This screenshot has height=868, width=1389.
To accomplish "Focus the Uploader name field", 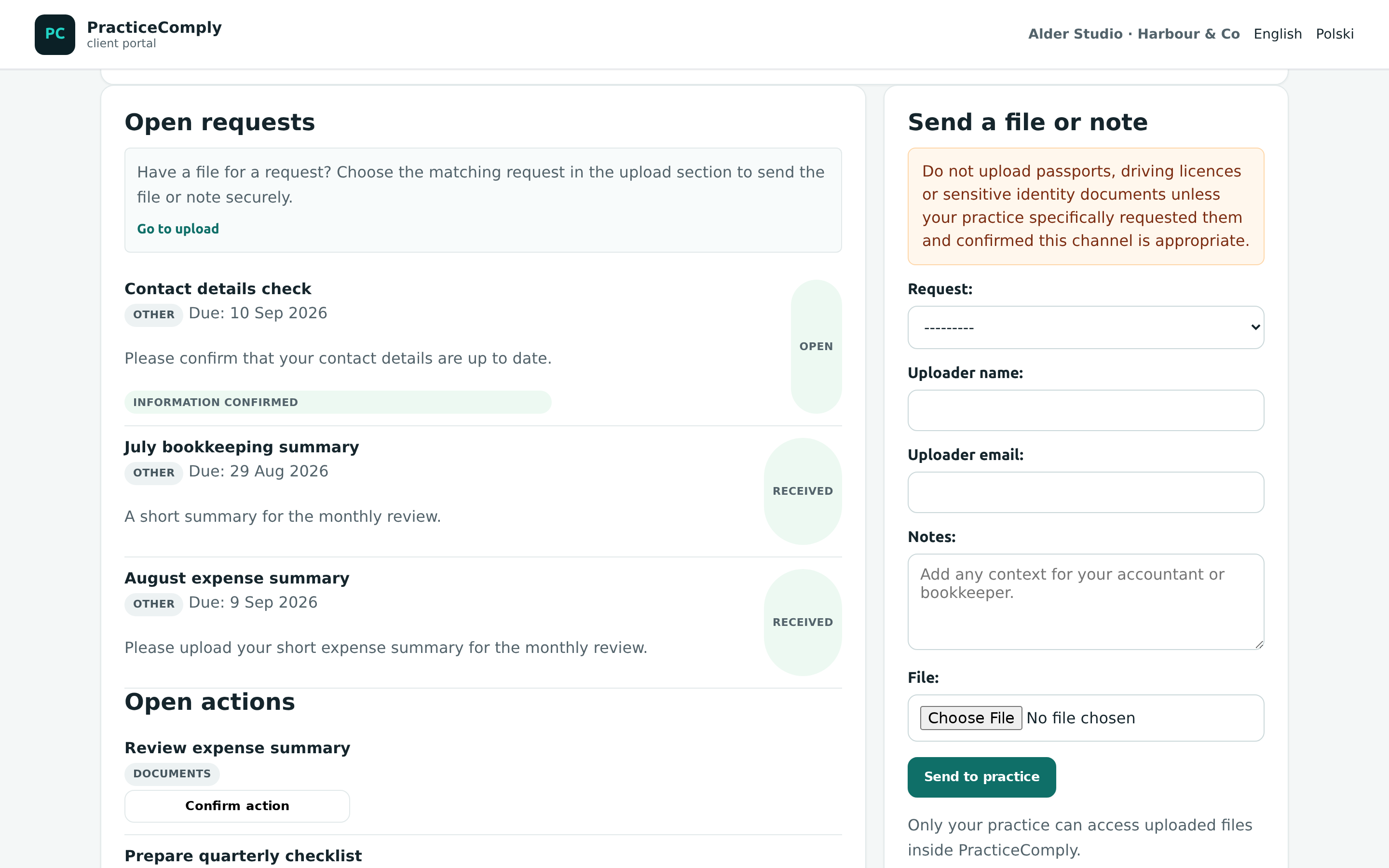I will (x=1085, y=410).
